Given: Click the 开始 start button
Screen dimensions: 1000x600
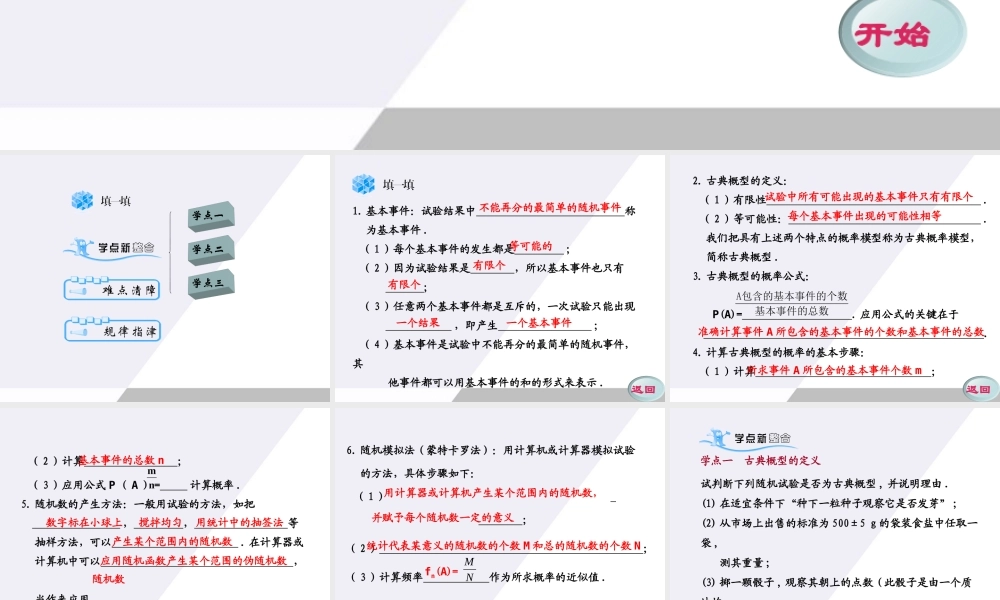Looking at the screenshot, I should click(x=902, y=36).
